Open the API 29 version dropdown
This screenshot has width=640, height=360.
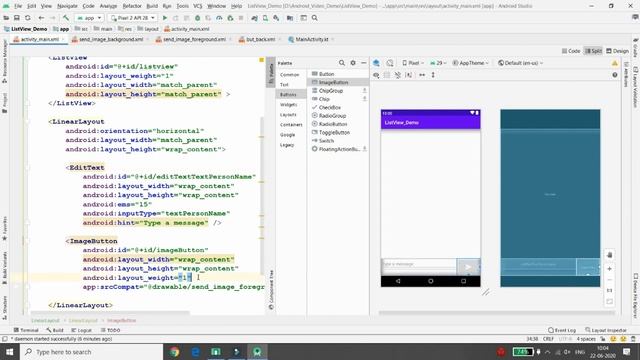(x=438, y=63)
